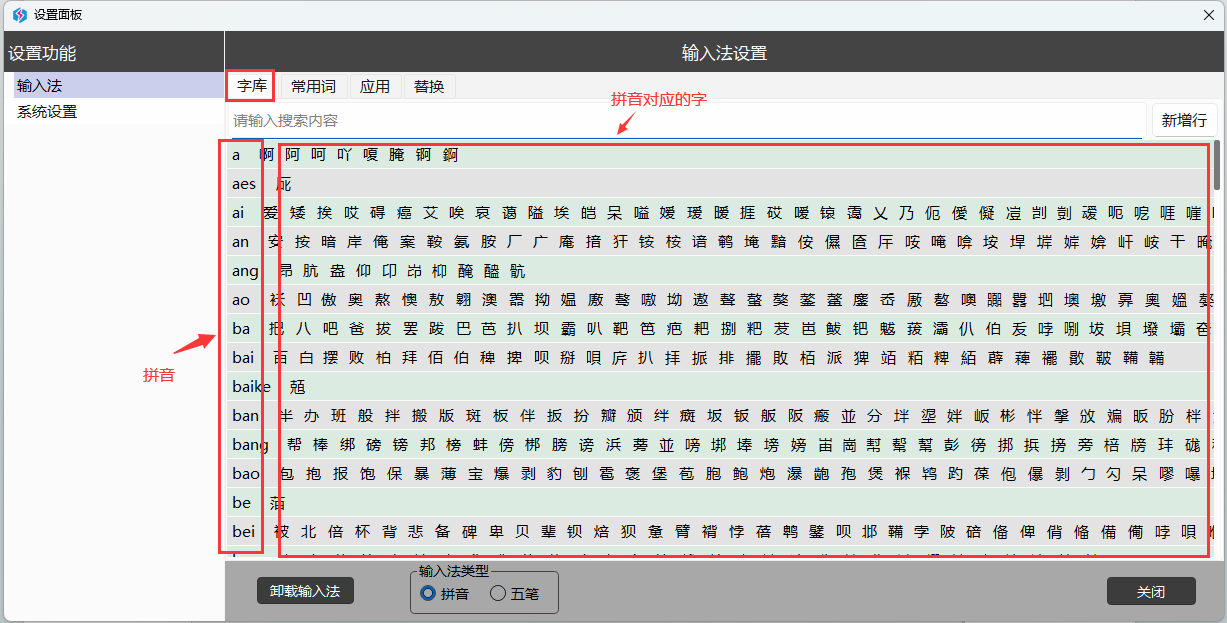Open the 常用词 tab

(313, 86)
